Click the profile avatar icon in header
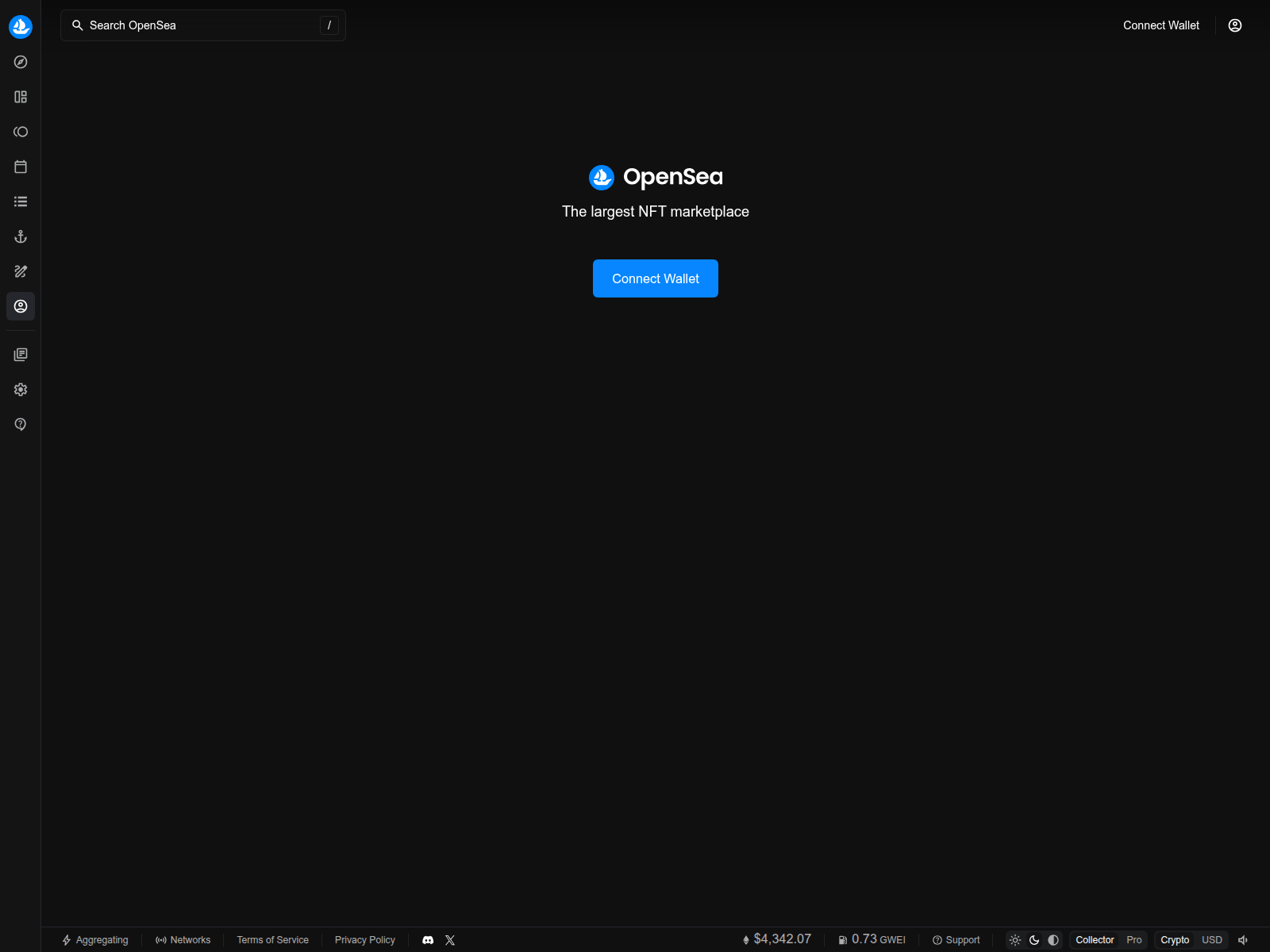Image resolution: width=1270 pixels, height=952 pixels. tap(1235, 25)
